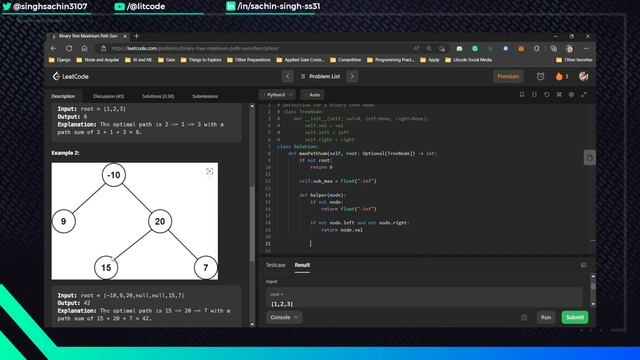The width and height of the screenshot is (640, 360).
Task: Click the streak flame icon
Action: click(x=559, y=76)
